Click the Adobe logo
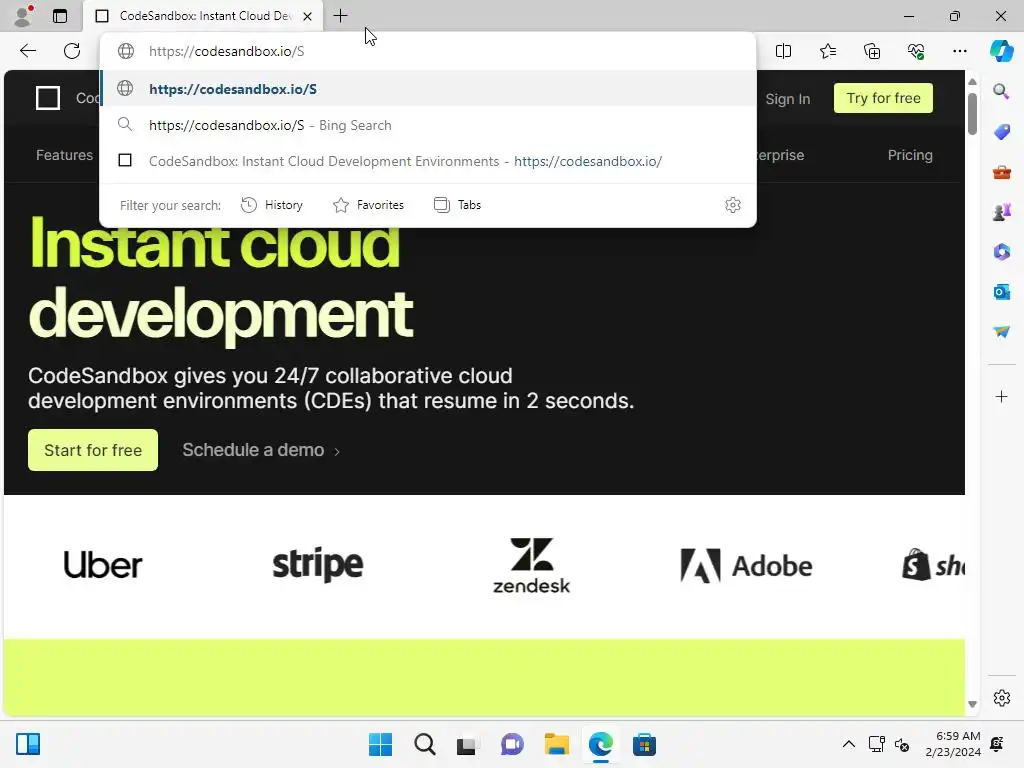1024x768 pixels. 746,566
